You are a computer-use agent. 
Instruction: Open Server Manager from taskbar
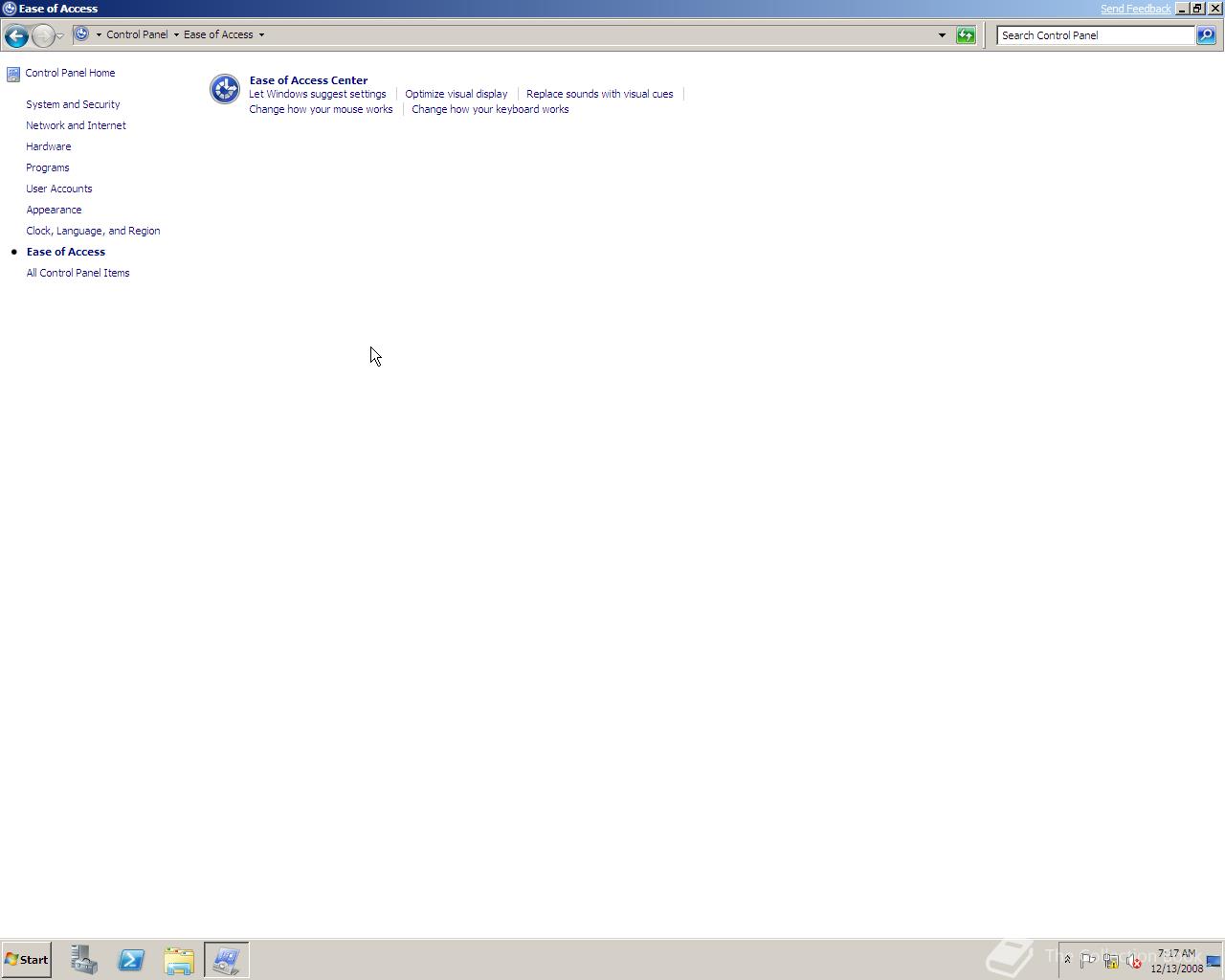coord(83,960)
